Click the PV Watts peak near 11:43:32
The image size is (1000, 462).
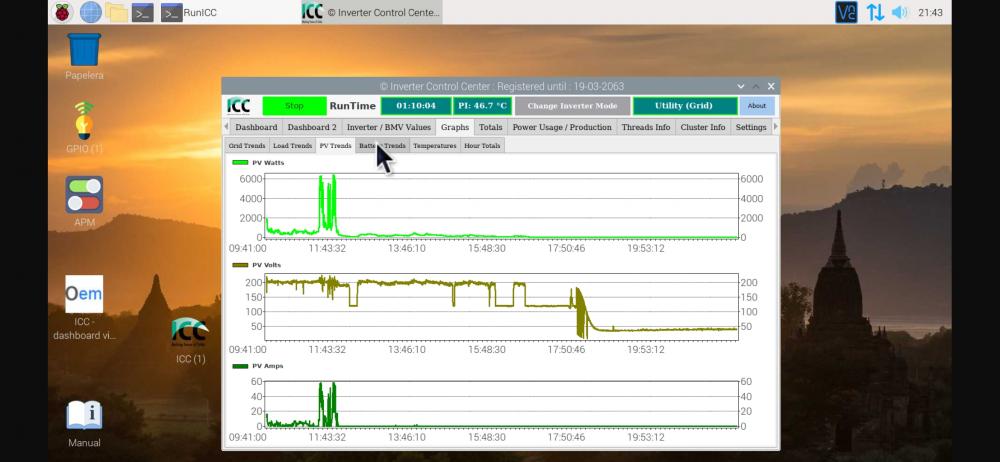click(x=327, y=202)
